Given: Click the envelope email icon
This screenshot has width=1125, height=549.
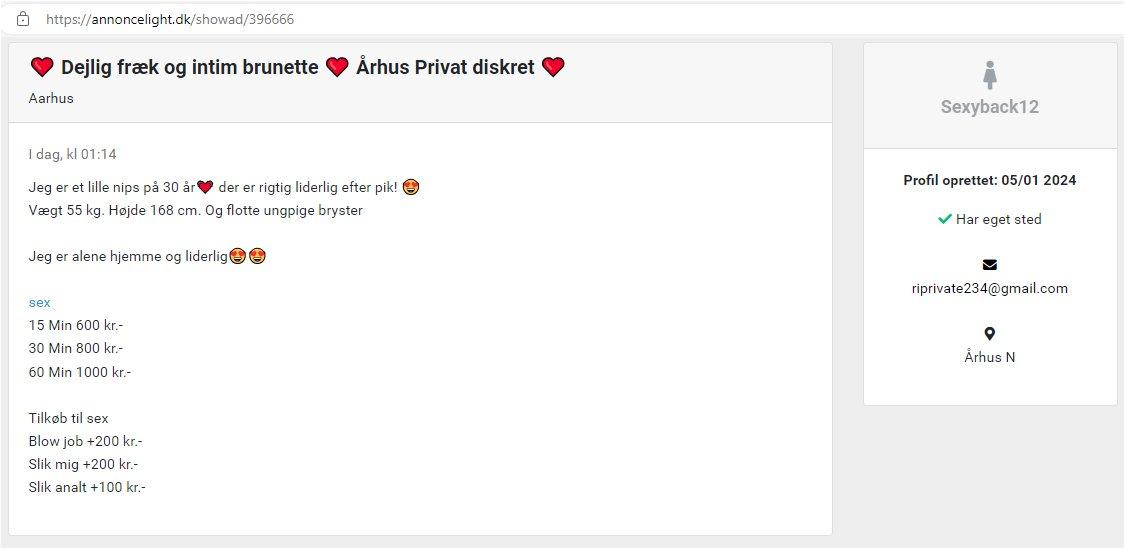Looking at the screenshot, I should (x=989, y=265).
